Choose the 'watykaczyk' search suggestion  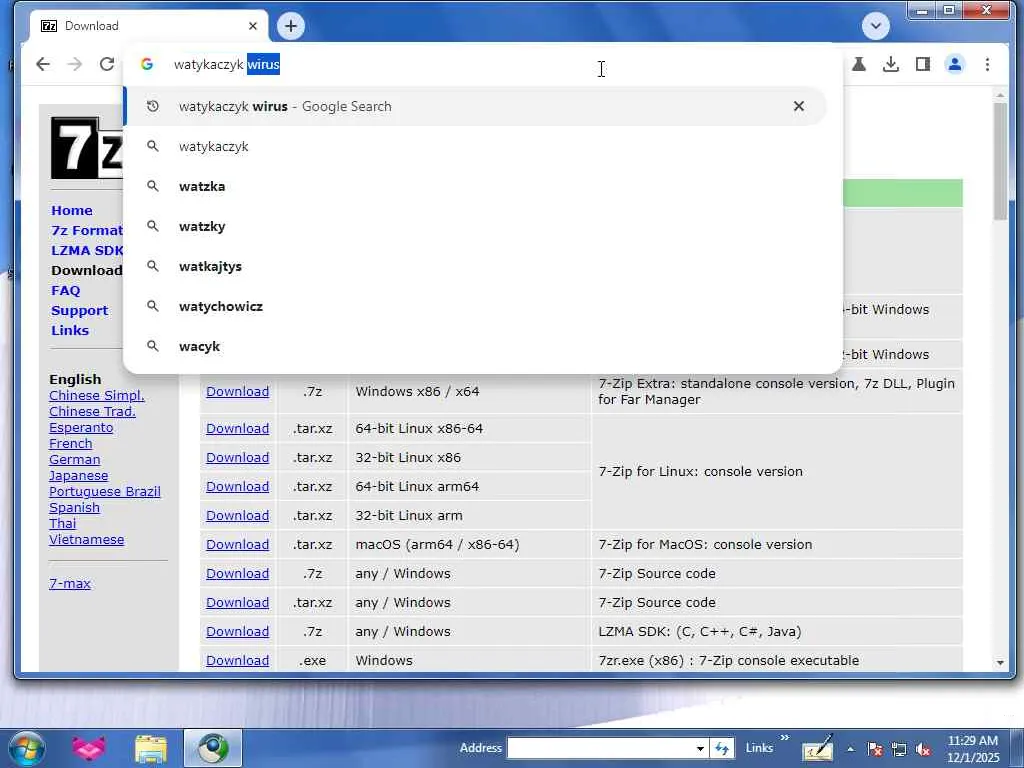coord(475,146)
